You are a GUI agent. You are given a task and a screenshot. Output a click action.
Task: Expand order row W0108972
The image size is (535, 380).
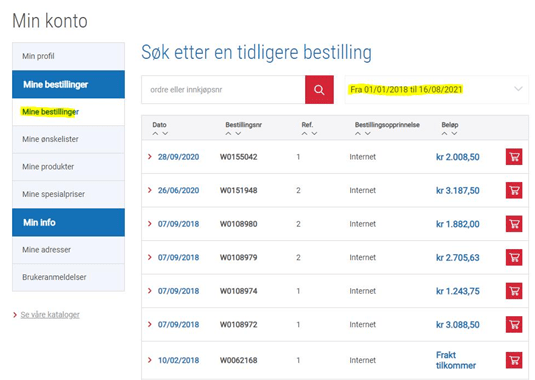click(x=149, y=324)
